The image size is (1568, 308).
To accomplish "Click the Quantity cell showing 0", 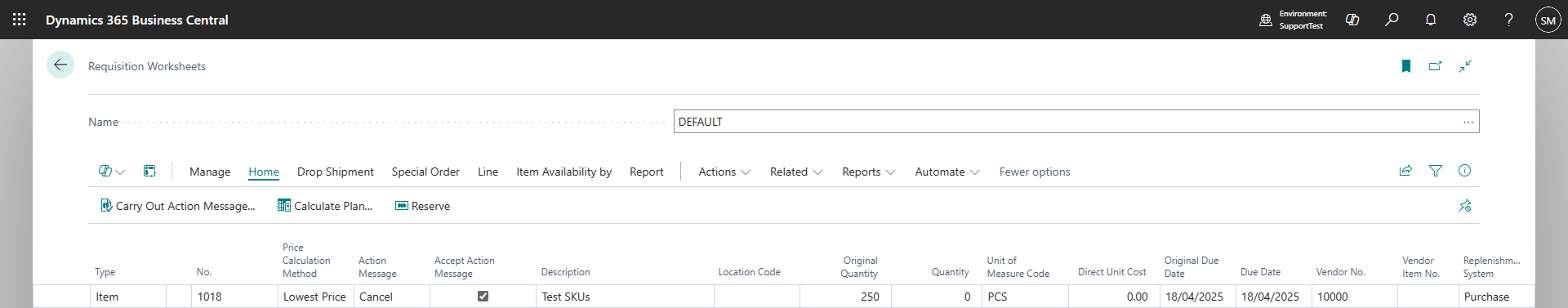I will [937, 297].
